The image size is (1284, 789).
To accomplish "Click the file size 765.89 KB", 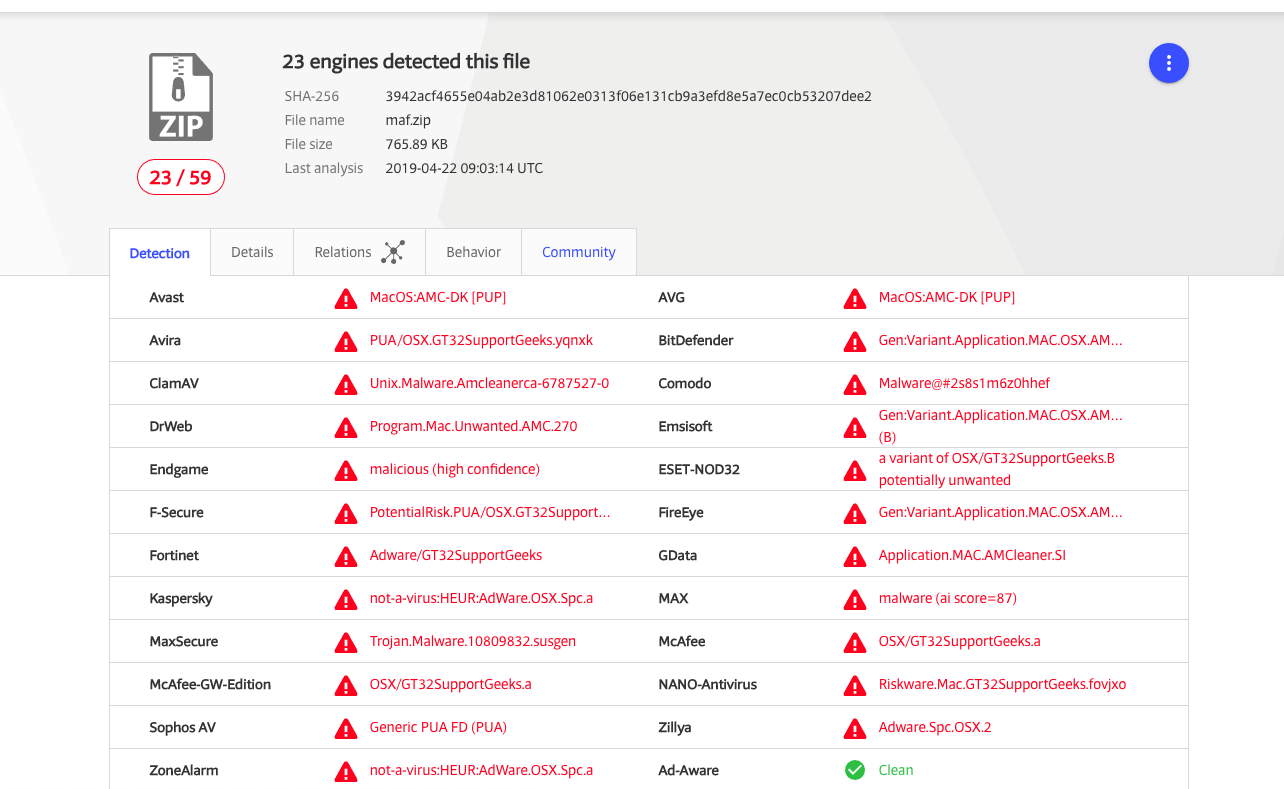I will coord(417,144).
